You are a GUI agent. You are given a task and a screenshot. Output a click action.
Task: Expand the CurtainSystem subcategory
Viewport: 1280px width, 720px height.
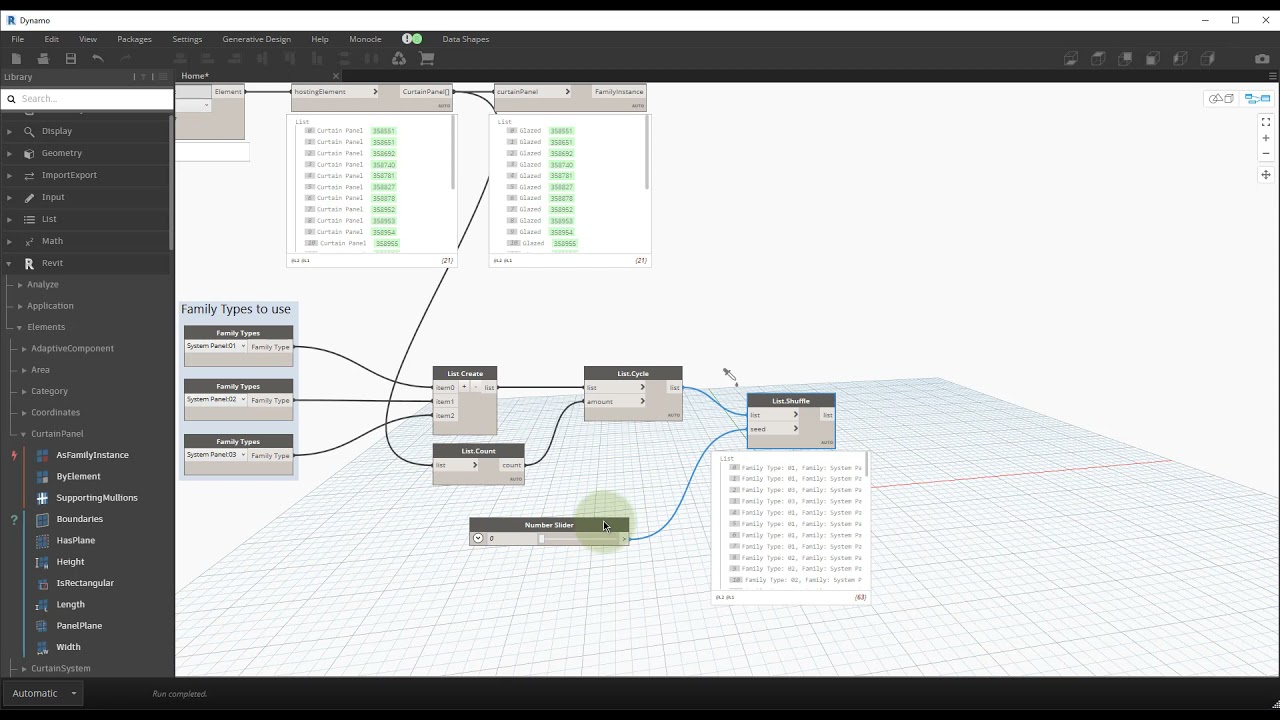(24, 668)
